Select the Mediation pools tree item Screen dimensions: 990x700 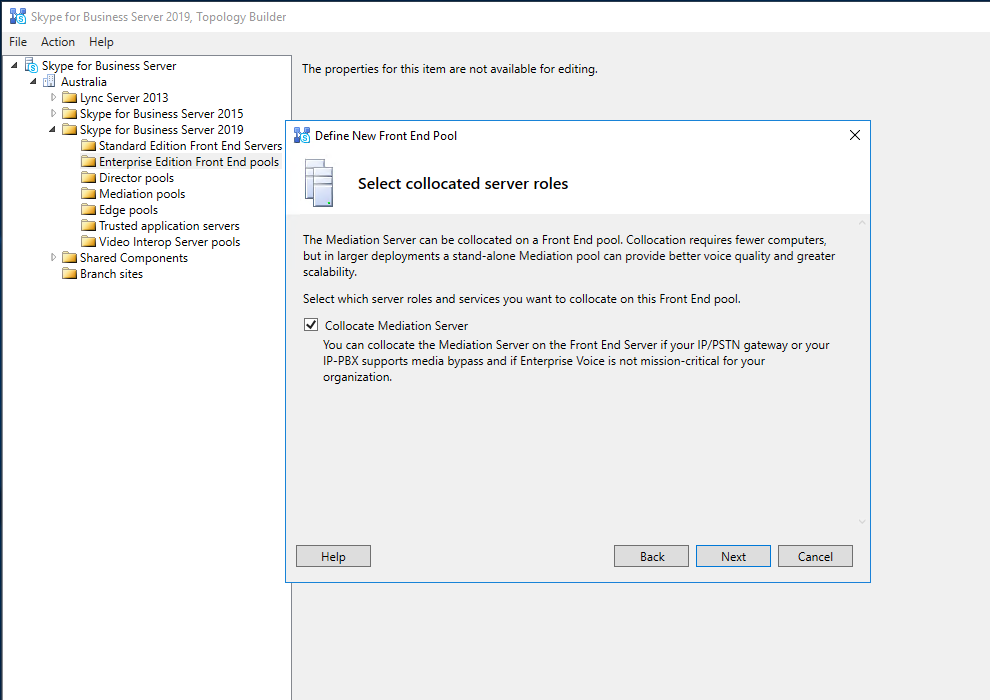tap(141, 194)
